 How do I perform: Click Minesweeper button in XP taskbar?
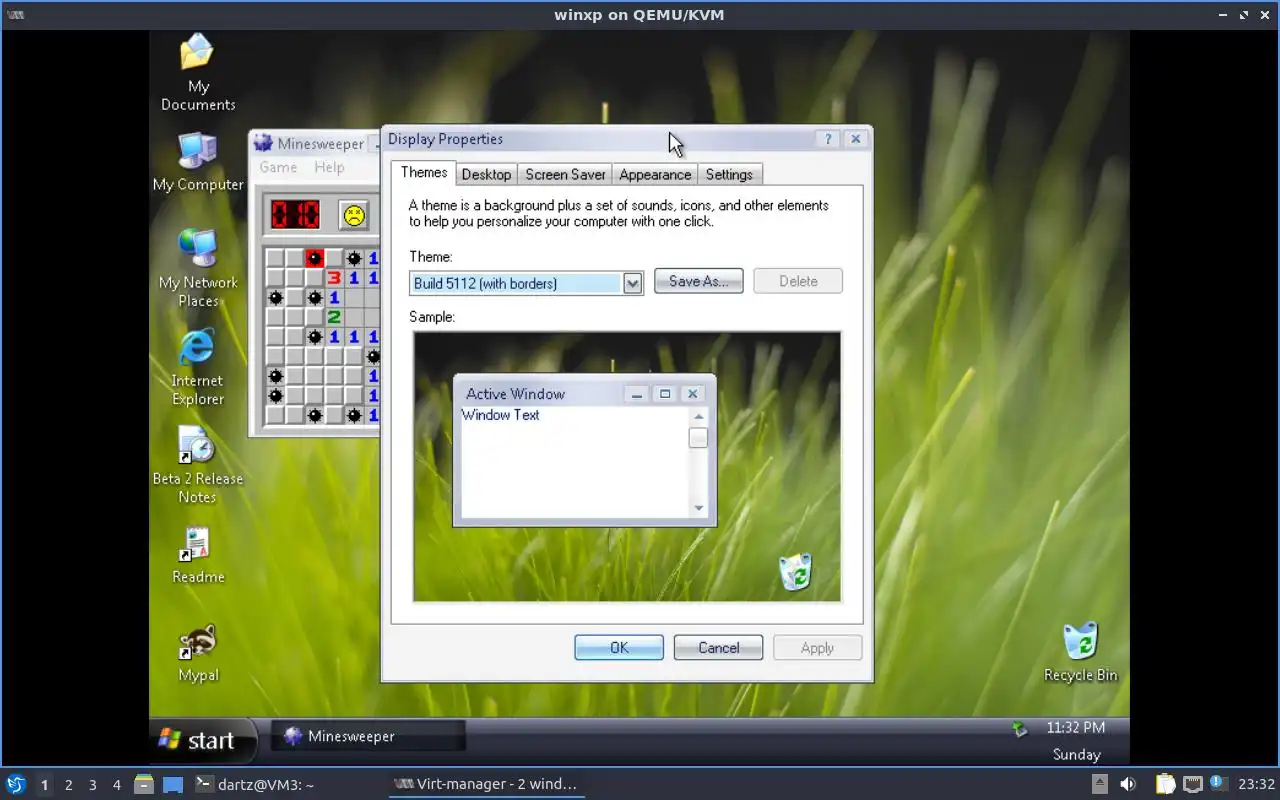pos(366,736)
